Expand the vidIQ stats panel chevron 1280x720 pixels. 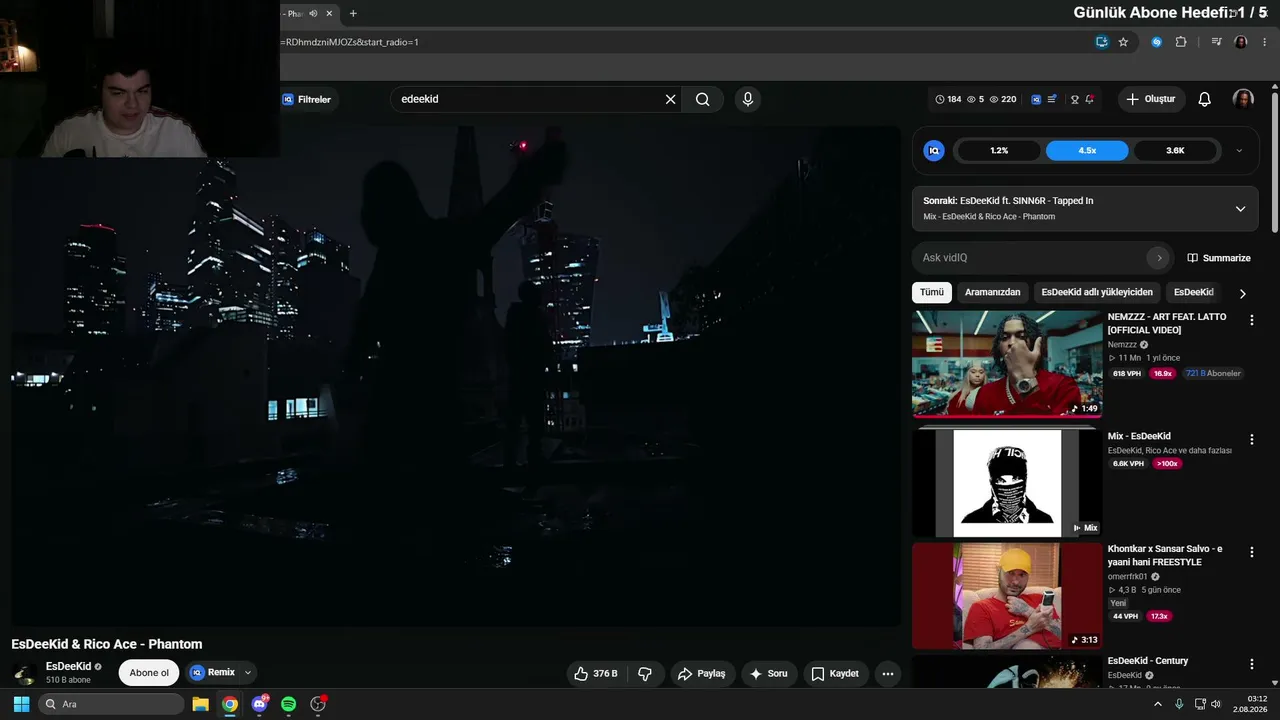pyautogui.click(x=1239, y=151)
